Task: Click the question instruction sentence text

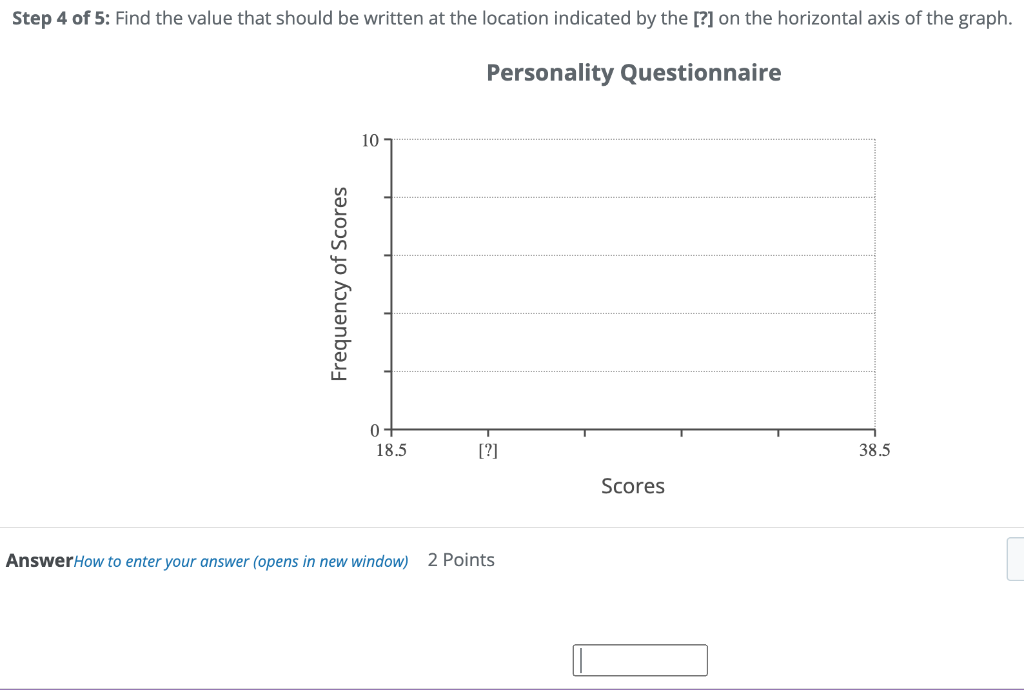Action: point(564,18)
